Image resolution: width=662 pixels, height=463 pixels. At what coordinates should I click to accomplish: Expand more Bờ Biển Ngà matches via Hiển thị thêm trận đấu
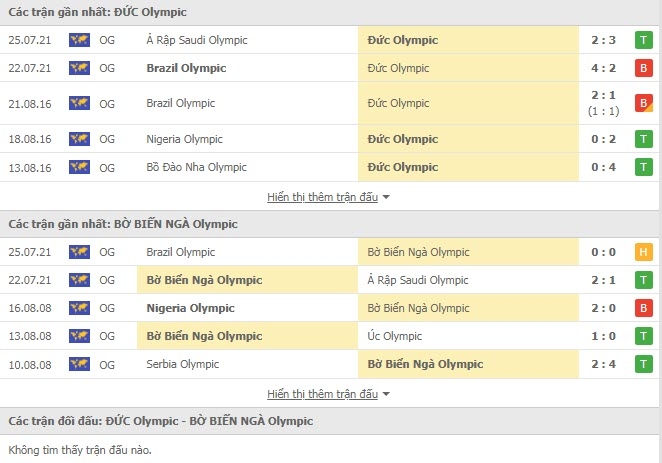point(323,394)
